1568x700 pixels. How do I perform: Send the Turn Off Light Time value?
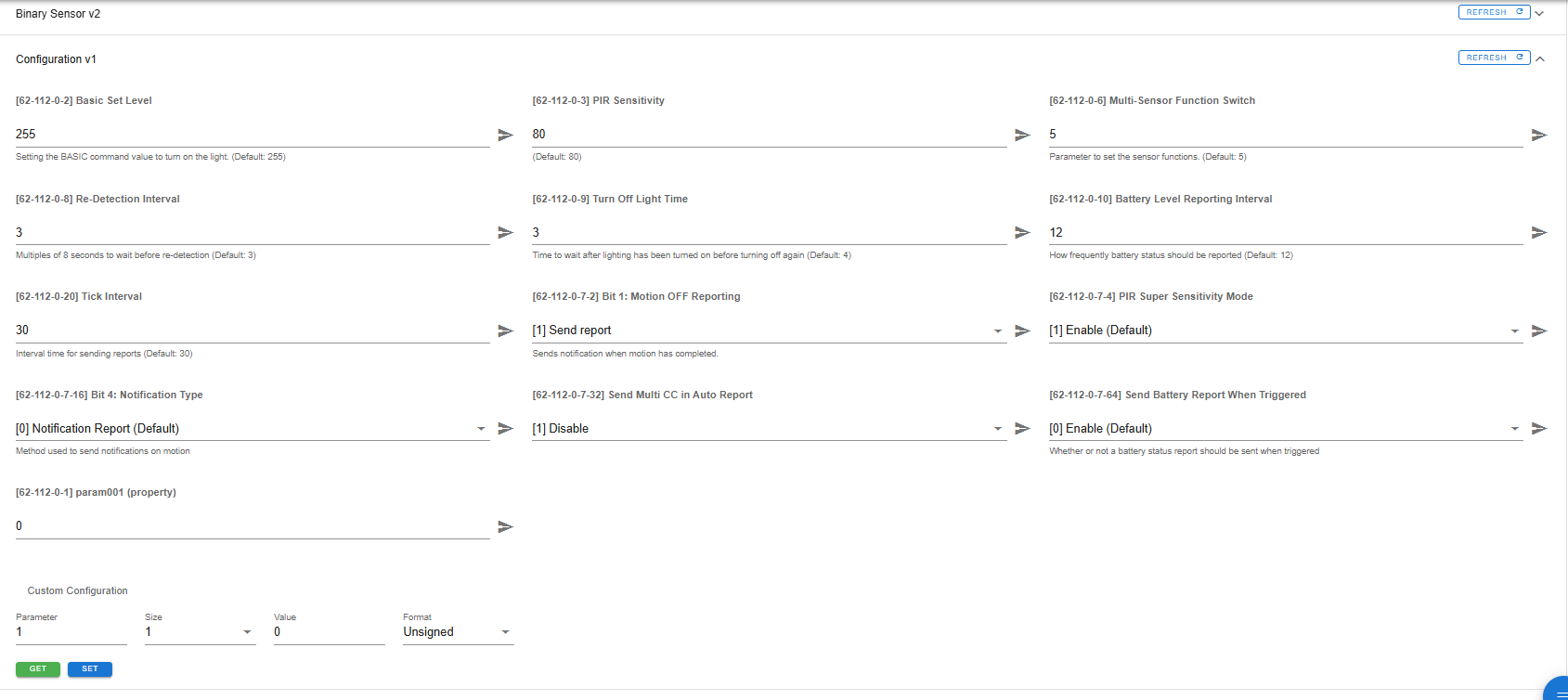coord(1022,232)
